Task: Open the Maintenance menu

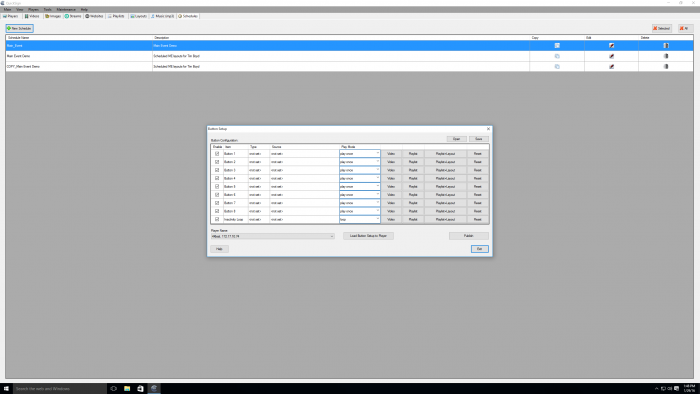Action: pos(66,9)
